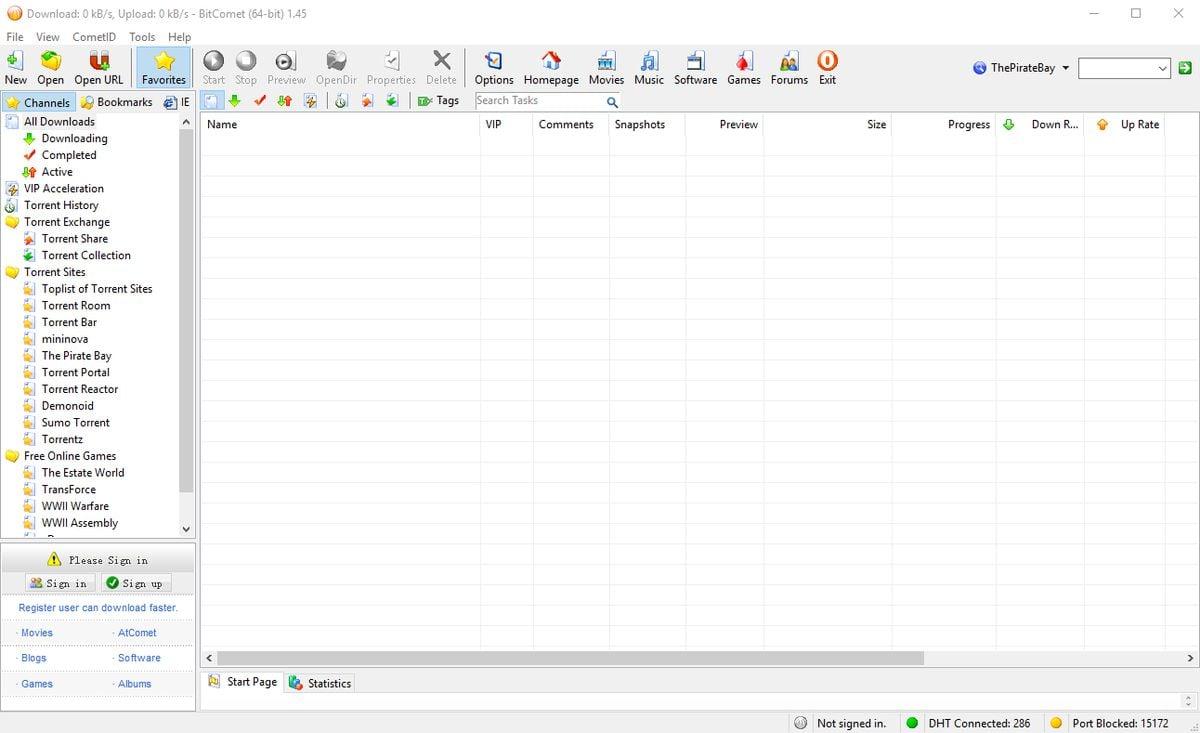Open the File menu
This screenshot has width=1200, height=733.
(15, 37)
